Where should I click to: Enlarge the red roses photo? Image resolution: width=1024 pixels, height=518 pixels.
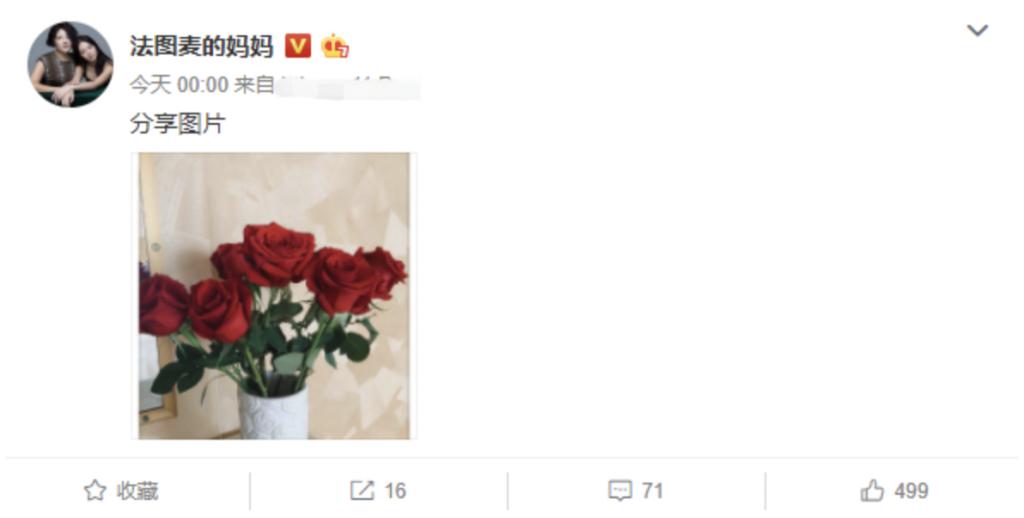(x=274, y=295)
